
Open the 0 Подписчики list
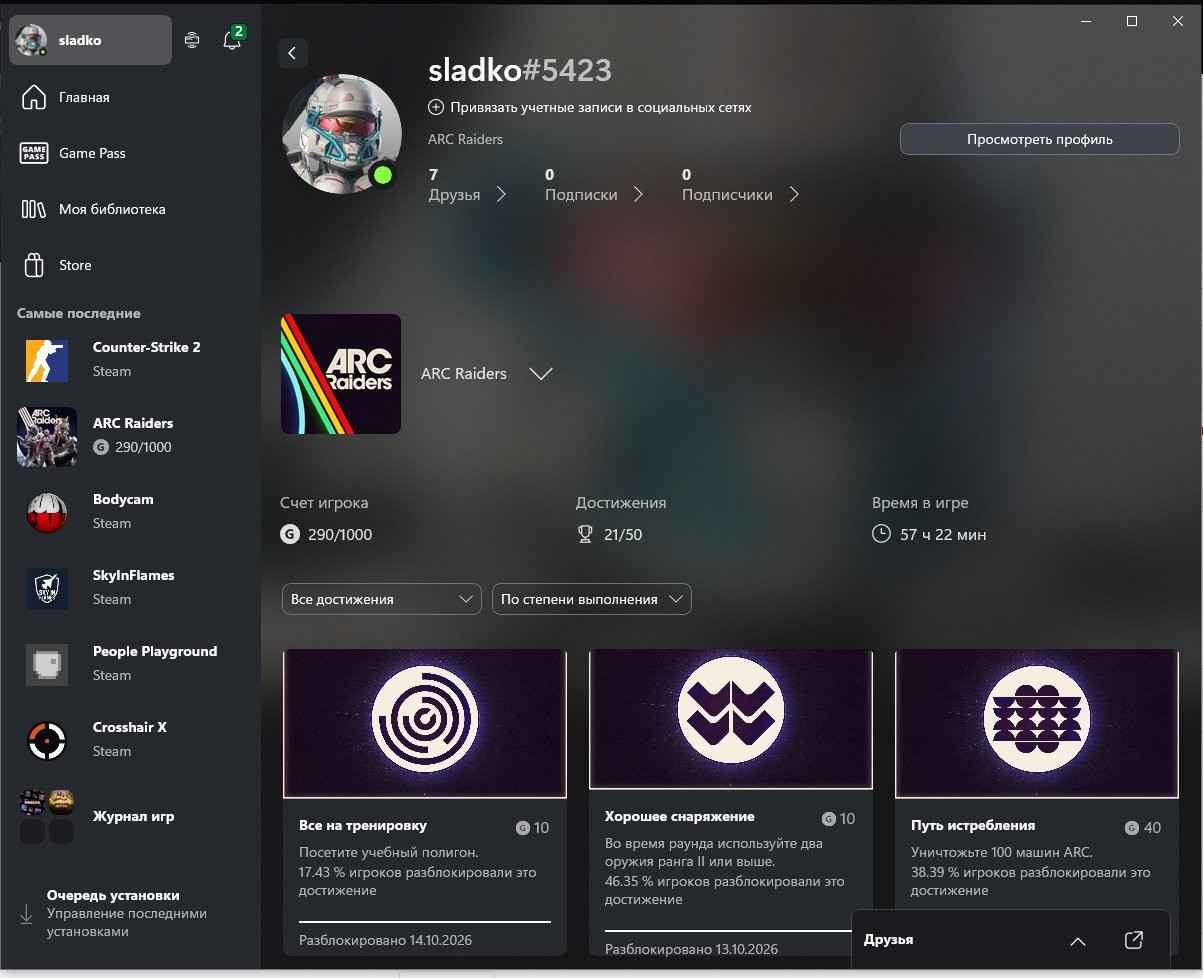pos(741,185)
